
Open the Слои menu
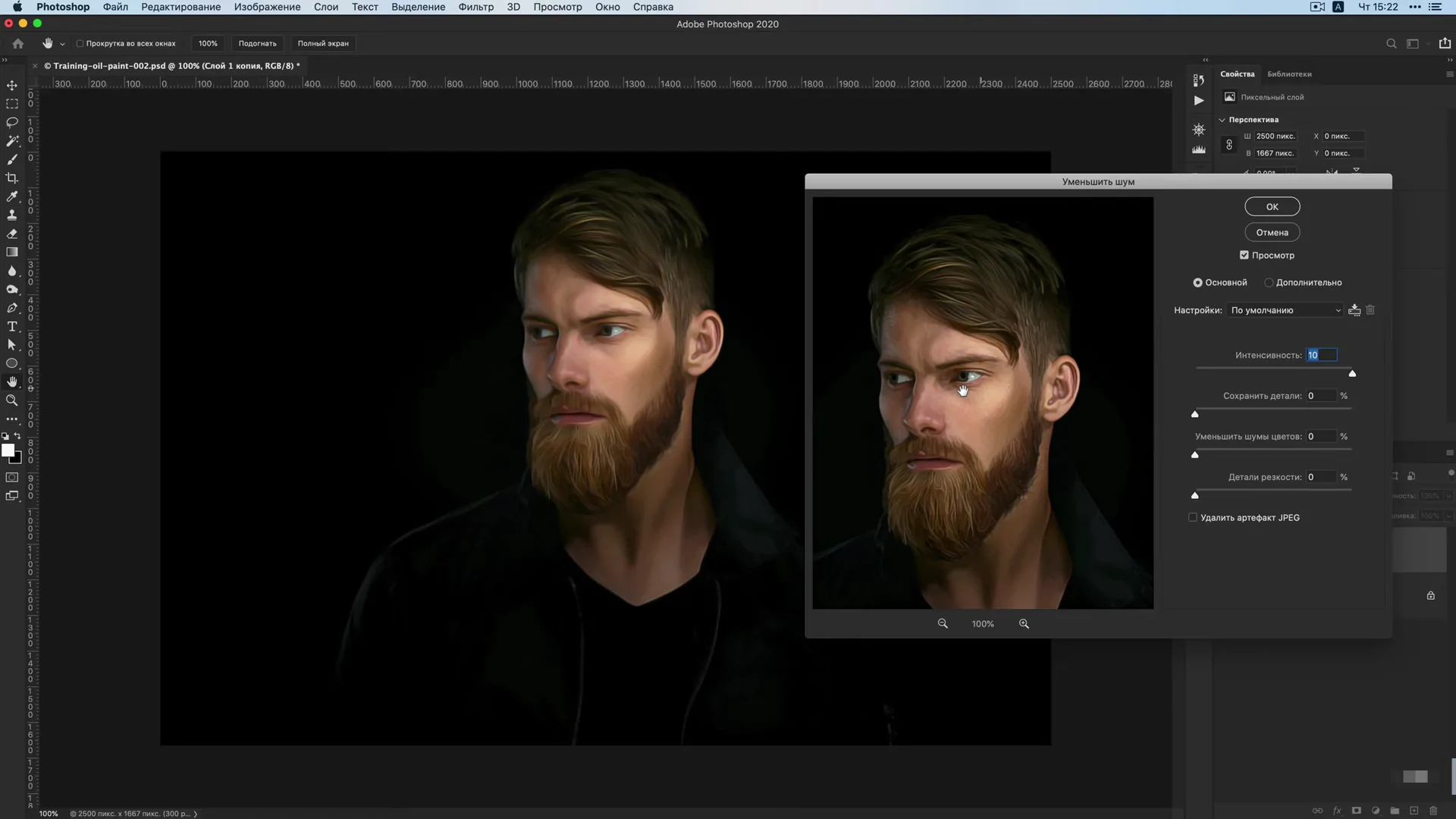tap(326, 7)
